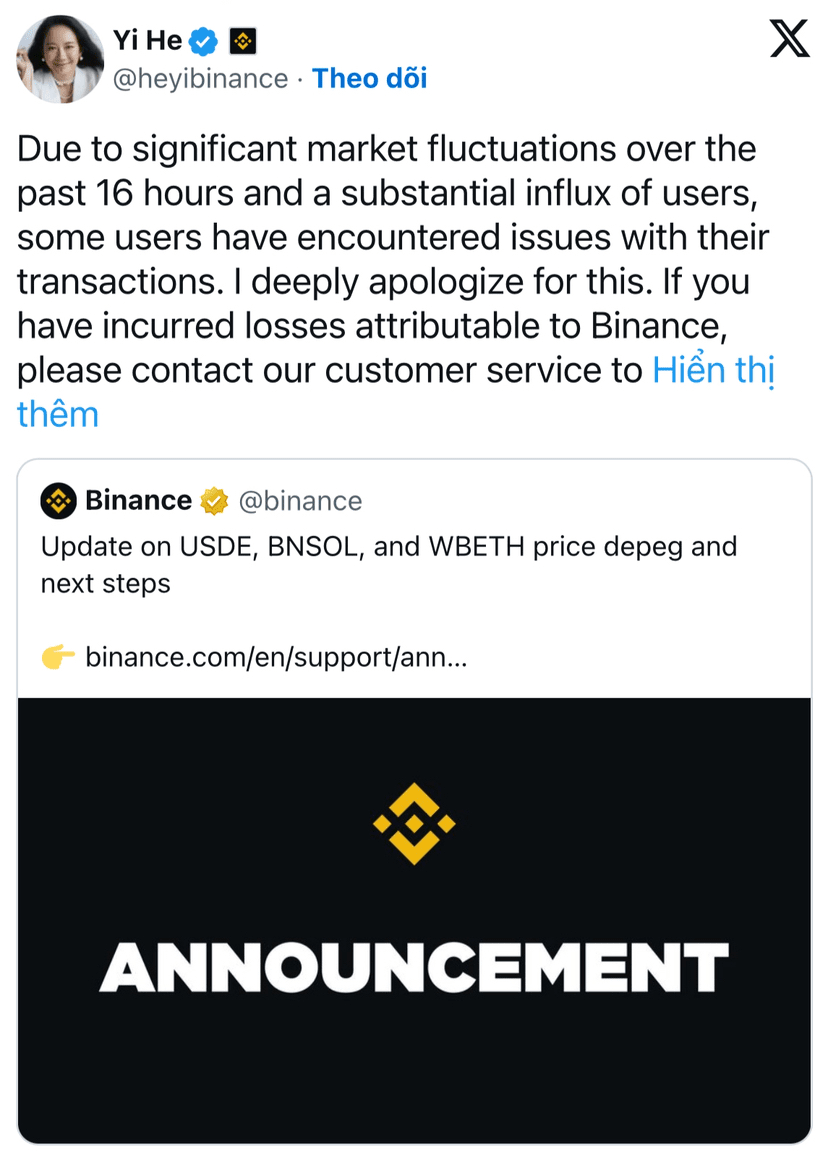The height and width of the screenshot is (1151, 828).
Task: Click the yellow Binance logo in banner
Action: click(x=414, y=823)
